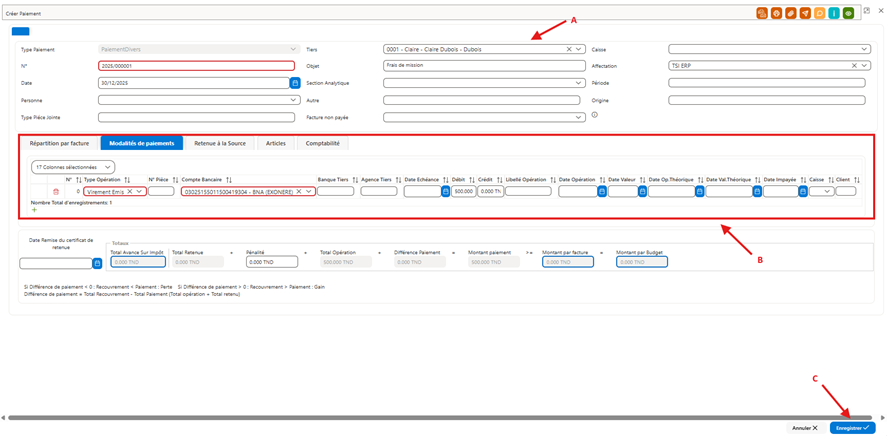
Task: Open calendar picker next to Date field
Action: pos(295,83)
